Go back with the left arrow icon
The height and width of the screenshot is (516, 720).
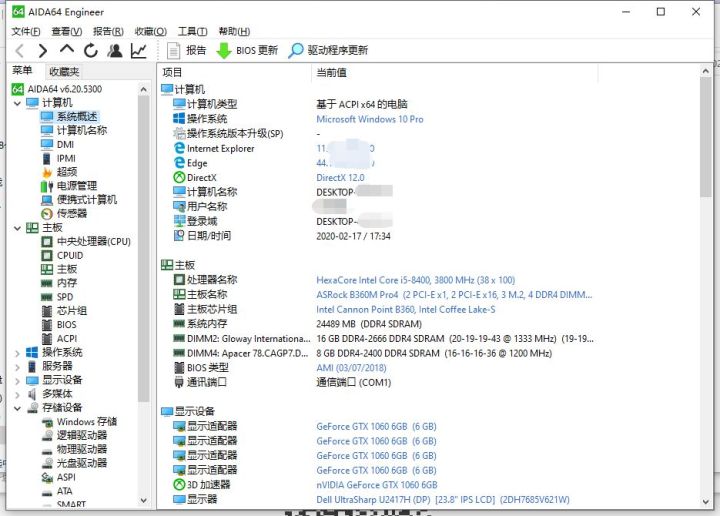pos(19,50)
